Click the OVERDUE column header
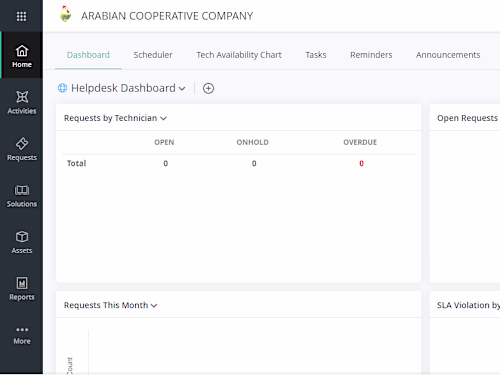500x375 pixels. [x=360, y=142]
